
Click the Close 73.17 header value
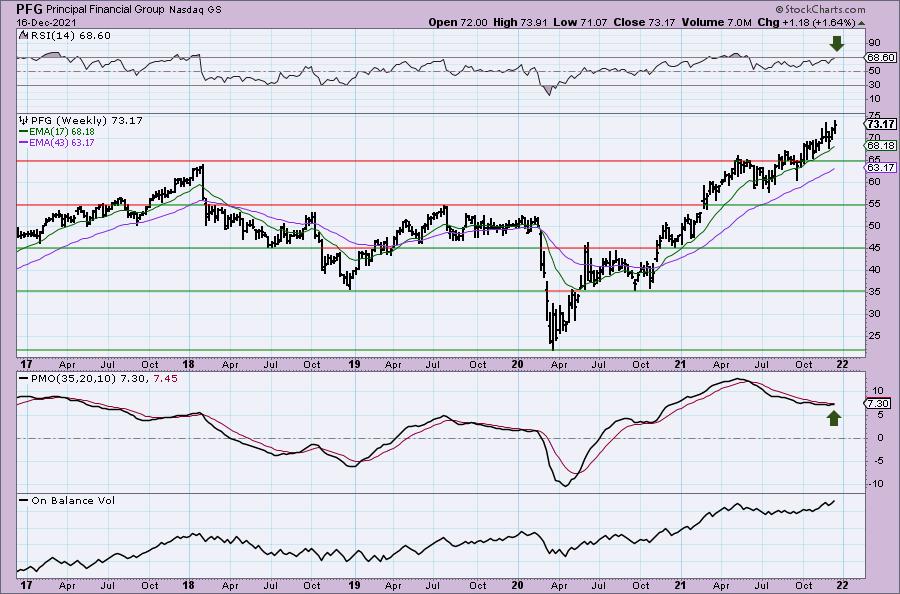coord(645,22)
